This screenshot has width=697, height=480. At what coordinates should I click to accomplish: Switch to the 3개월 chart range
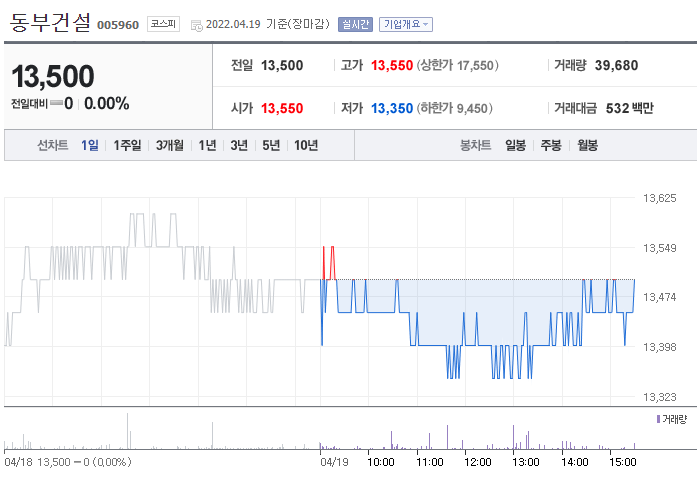[169, 145]
